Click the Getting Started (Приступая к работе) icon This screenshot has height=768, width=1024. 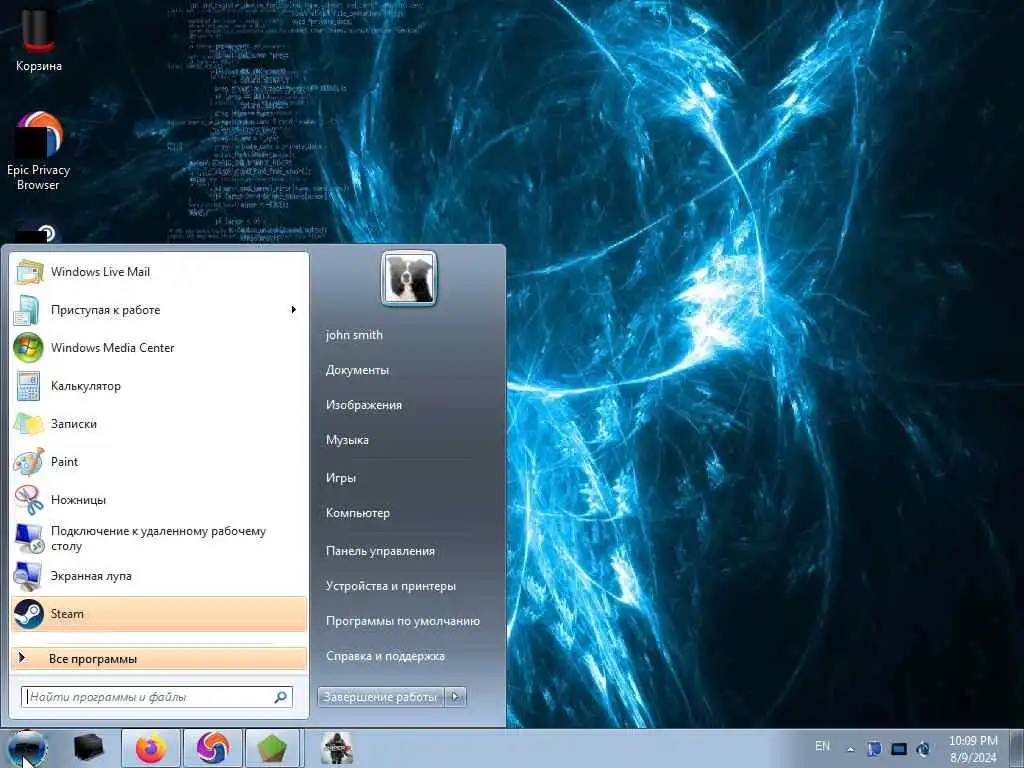point(29,310)
